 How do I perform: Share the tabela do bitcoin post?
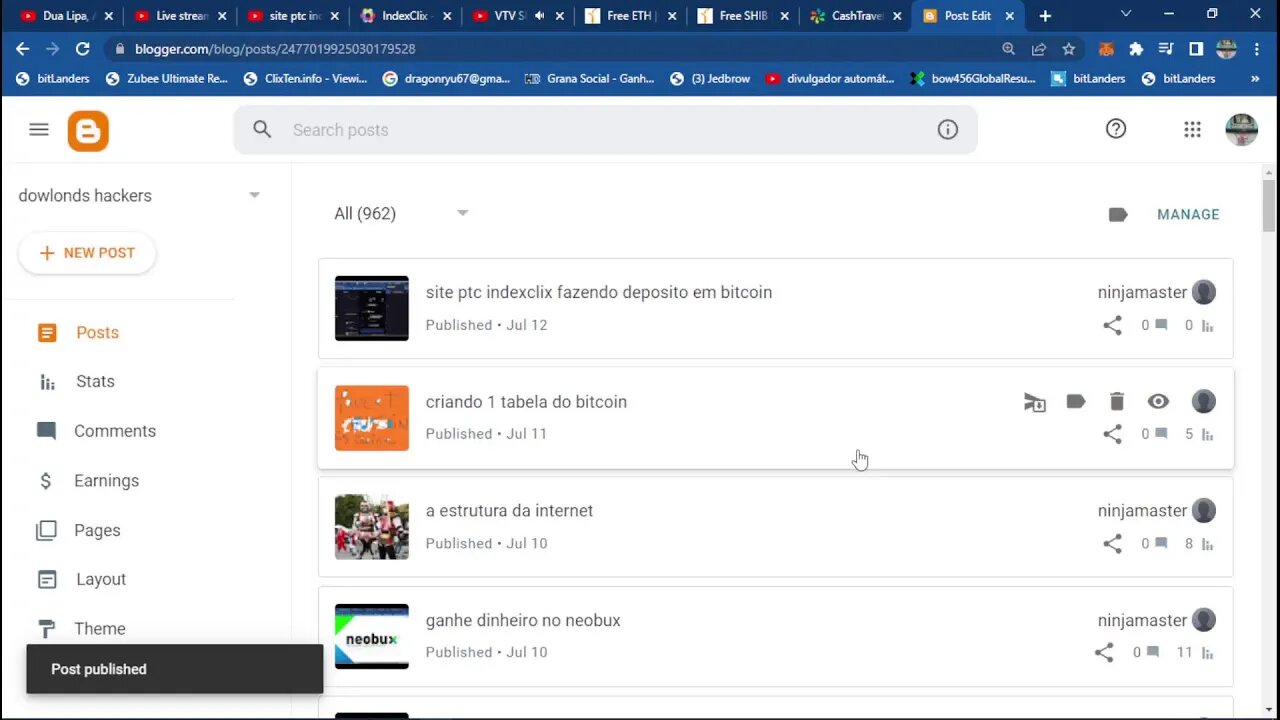1112,434
